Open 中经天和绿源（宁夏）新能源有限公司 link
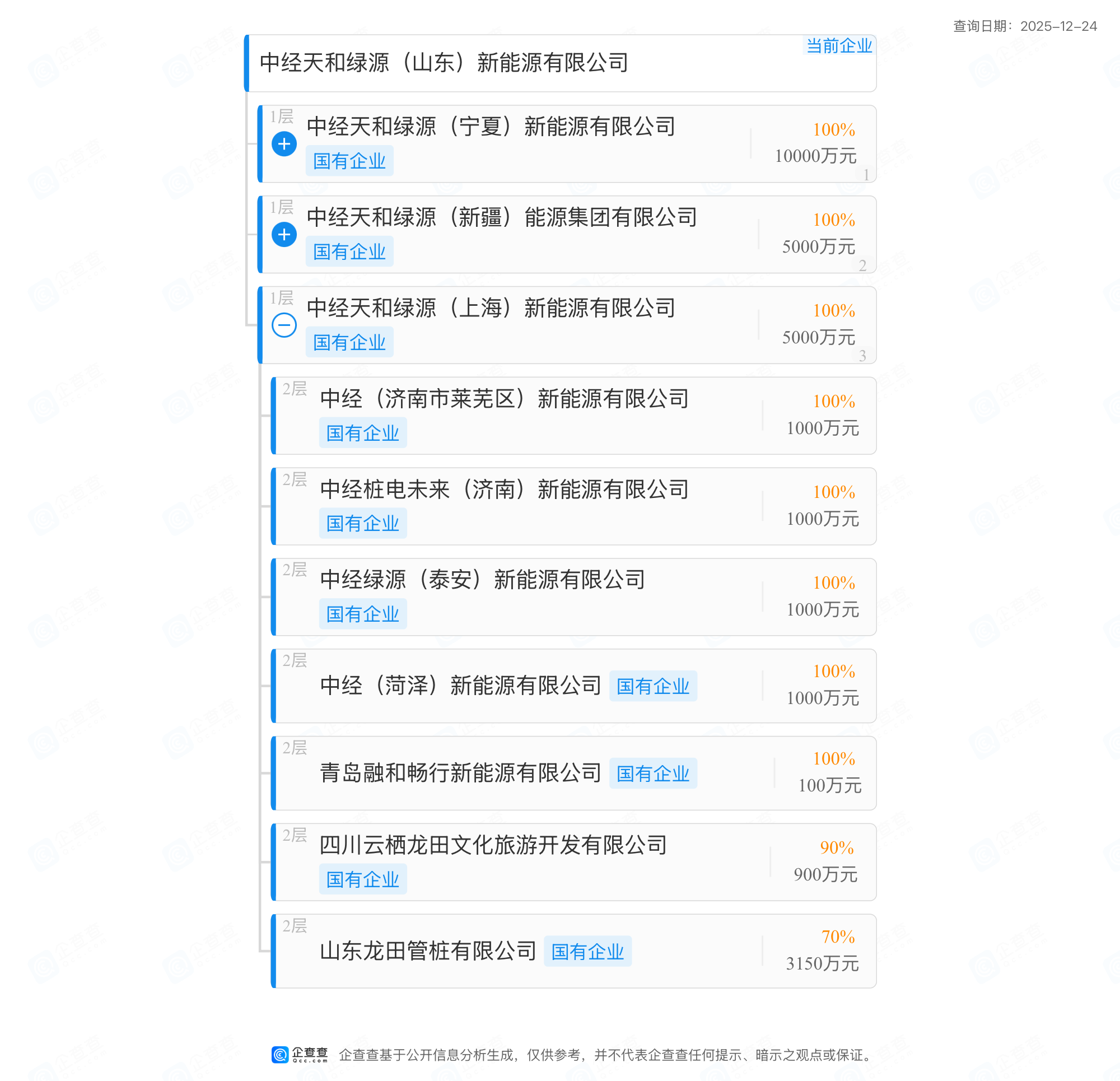The width and height of the screenshot is (1120, 1081). (491, 127)
